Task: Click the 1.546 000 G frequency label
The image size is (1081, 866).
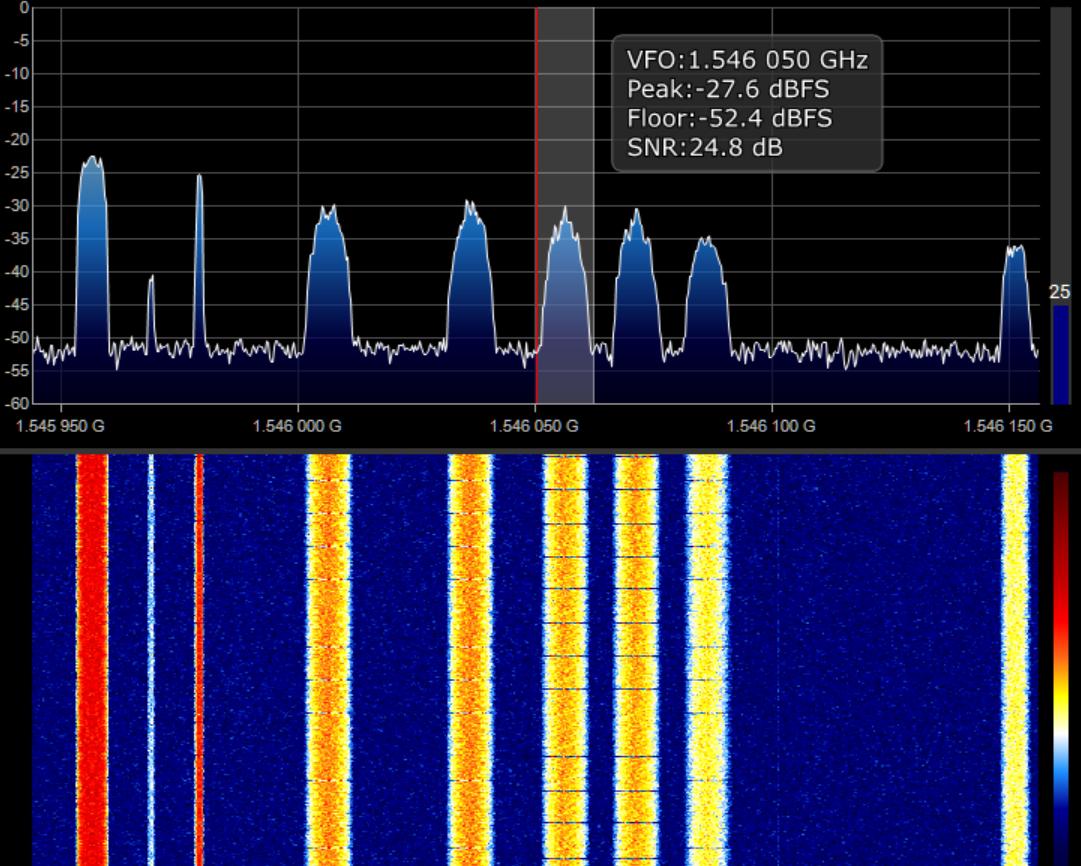Action: tap(297, 426)
